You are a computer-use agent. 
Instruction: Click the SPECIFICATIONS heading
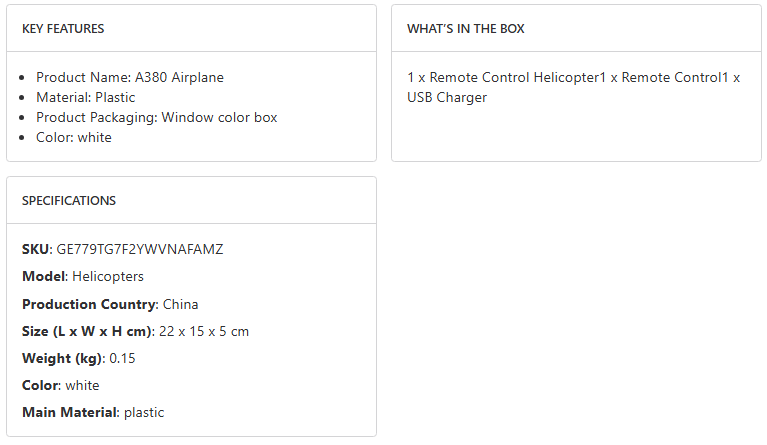[x=69, y=201]
